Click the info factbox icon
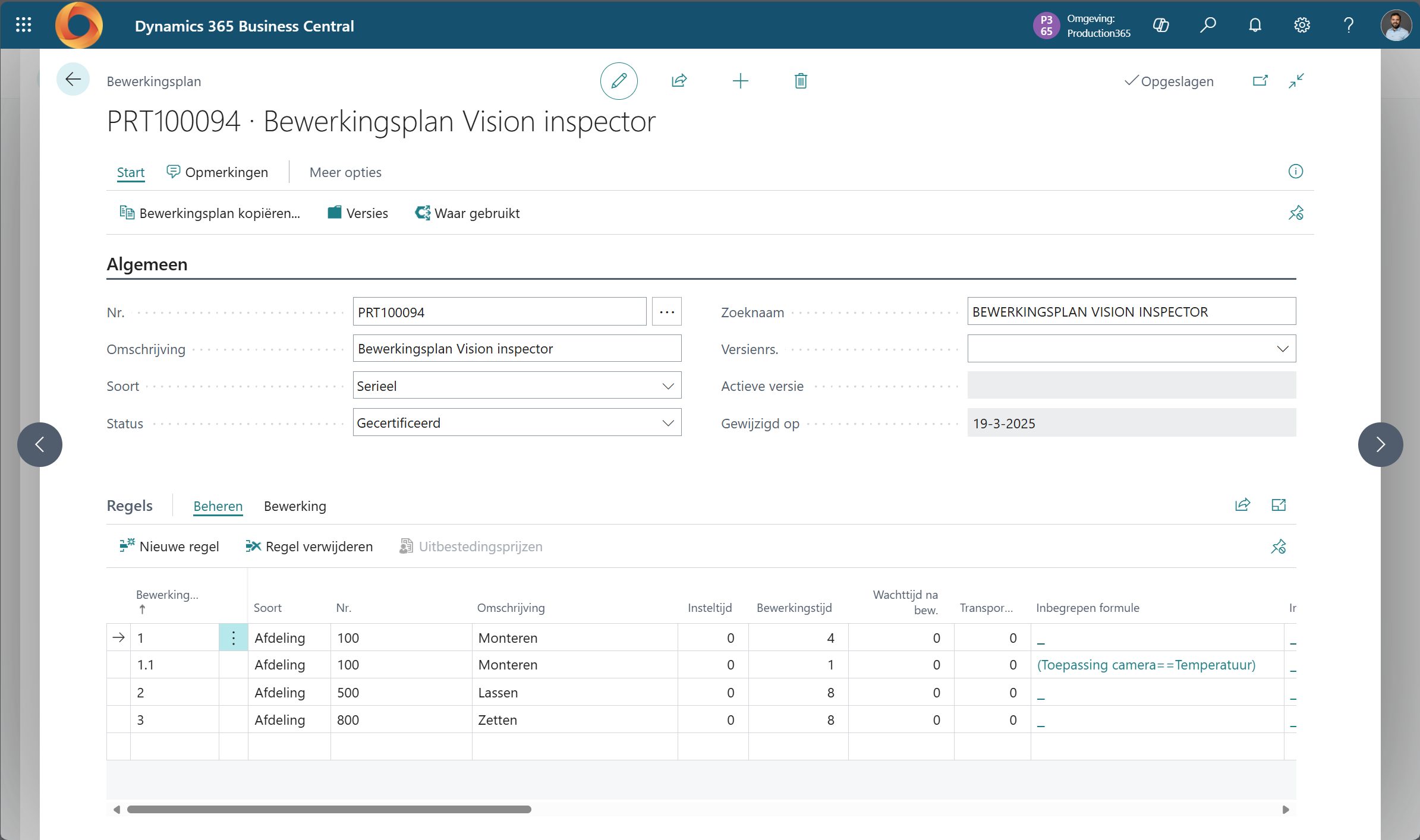The image size is (1420, 840). click(1295, 172)
